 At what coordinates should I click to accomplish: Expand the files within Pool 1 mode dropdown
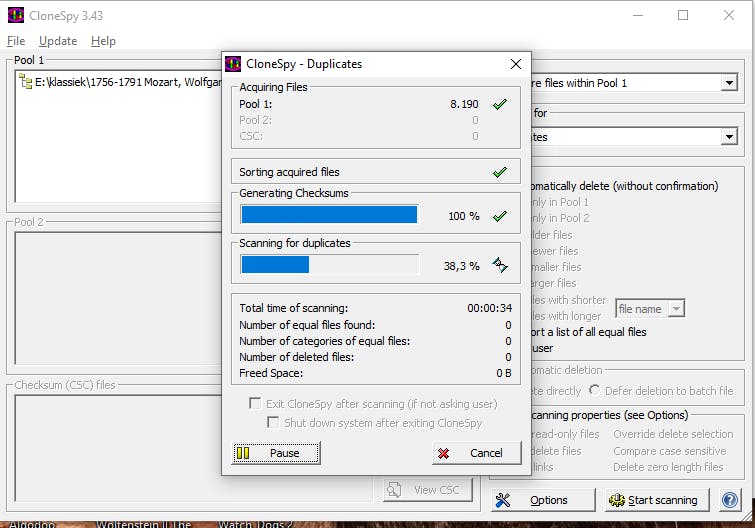(729, 83)
